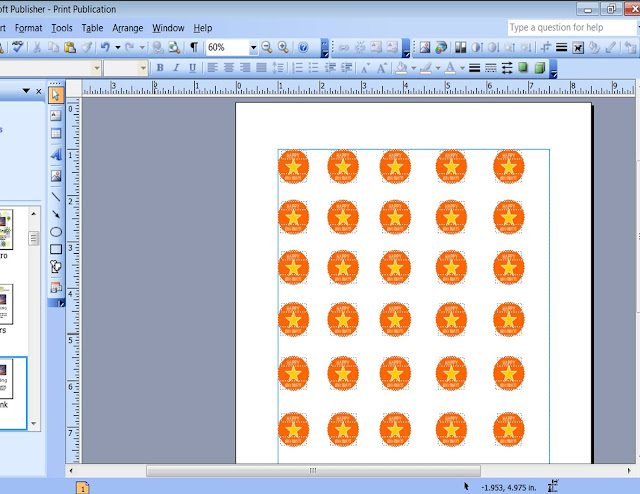Select the WordArt tool

tap(56, 154)
